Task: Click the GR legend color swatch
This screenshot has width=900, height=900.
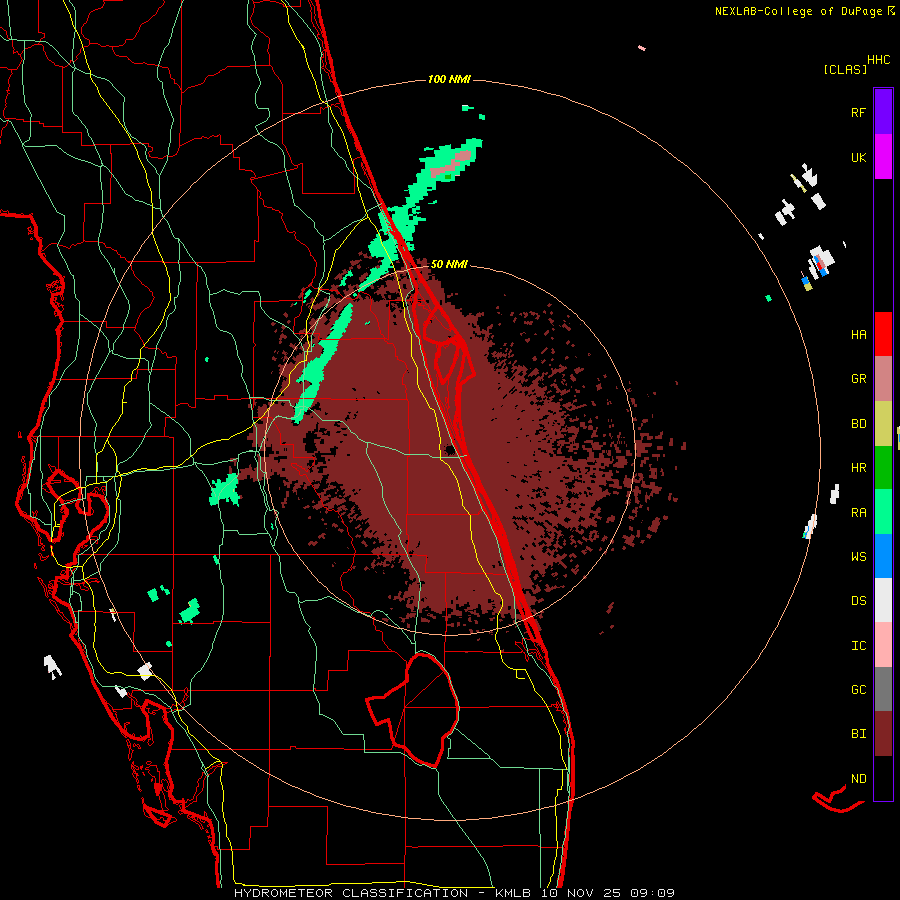Action: [883, 379]
